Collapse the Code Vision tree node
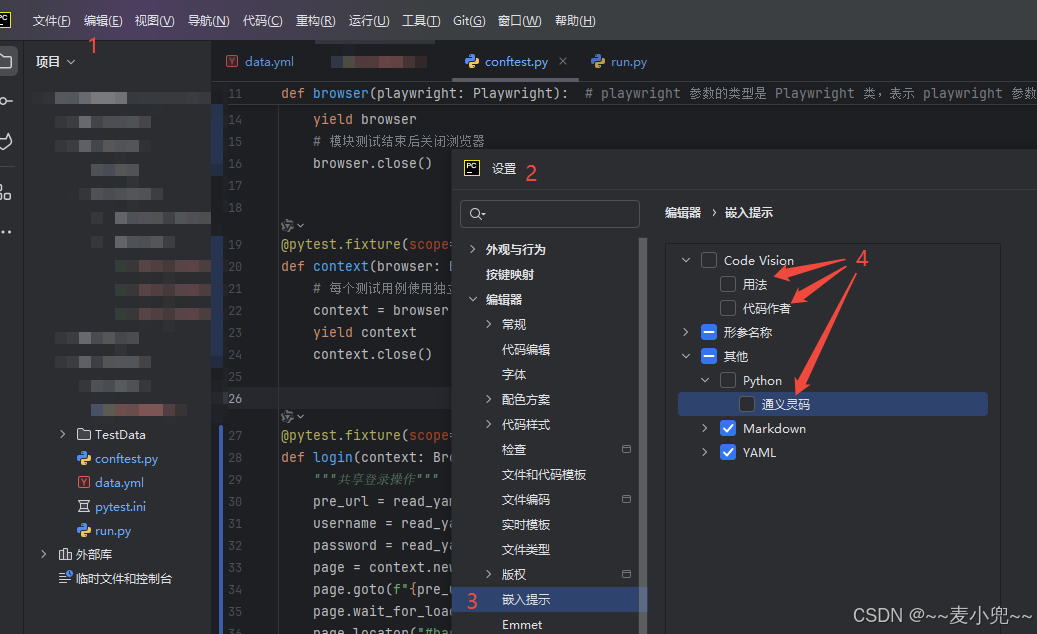 (686, 260)
